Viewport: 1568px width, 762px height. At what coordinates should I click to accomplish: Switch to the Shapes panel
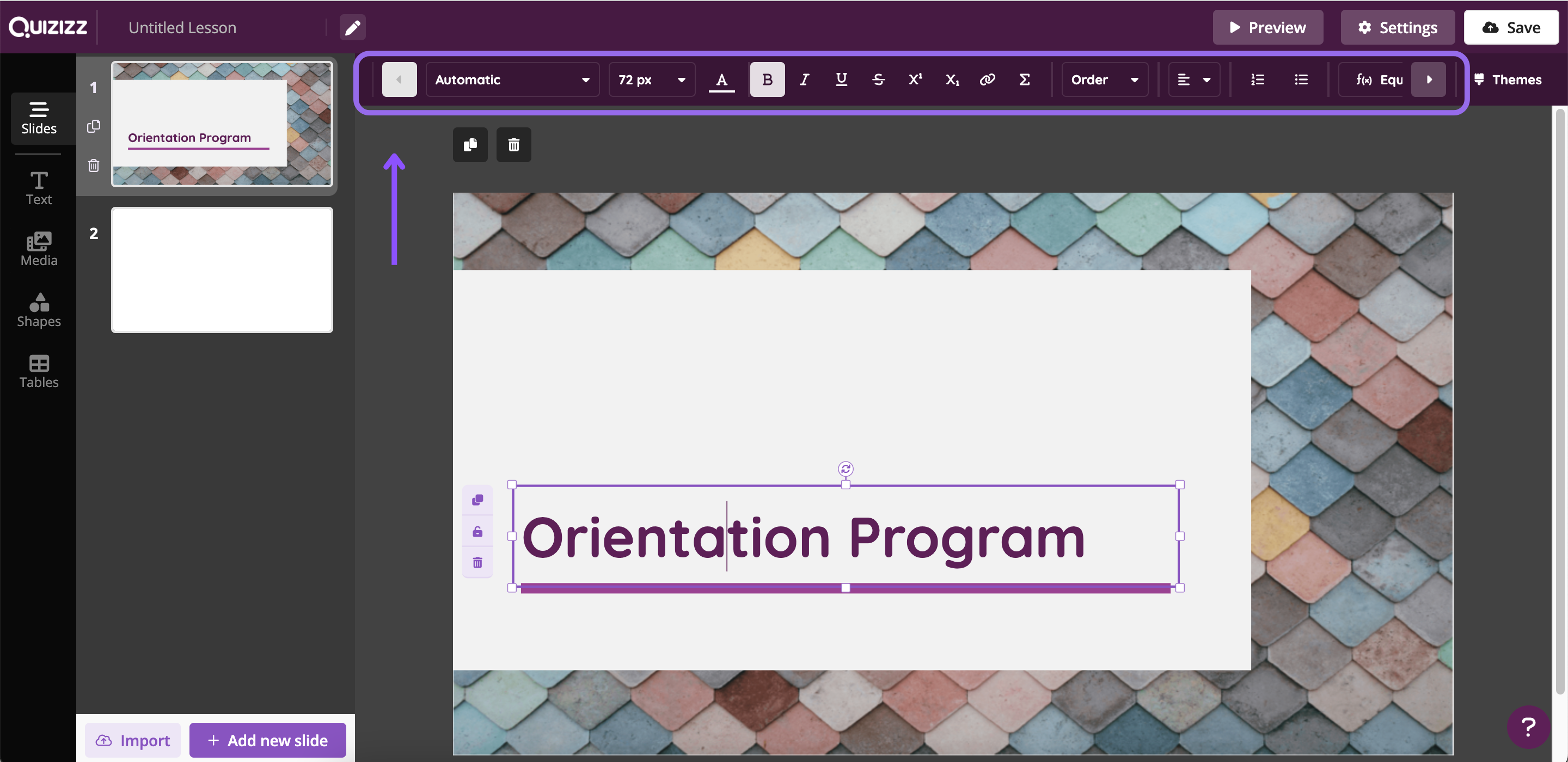[x=39, y=310]
